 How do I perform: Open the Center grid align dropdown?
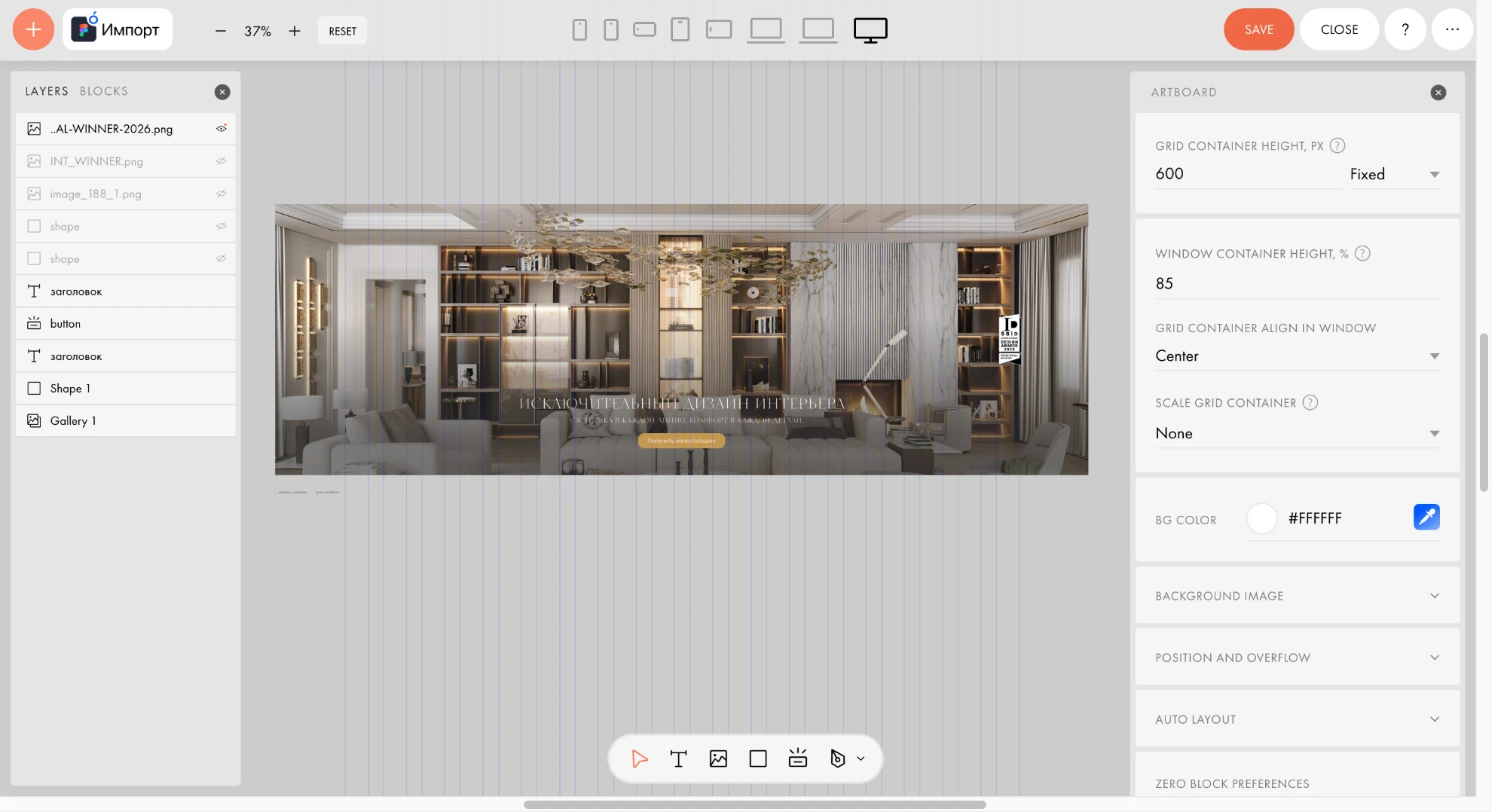tap(1297, 356)
